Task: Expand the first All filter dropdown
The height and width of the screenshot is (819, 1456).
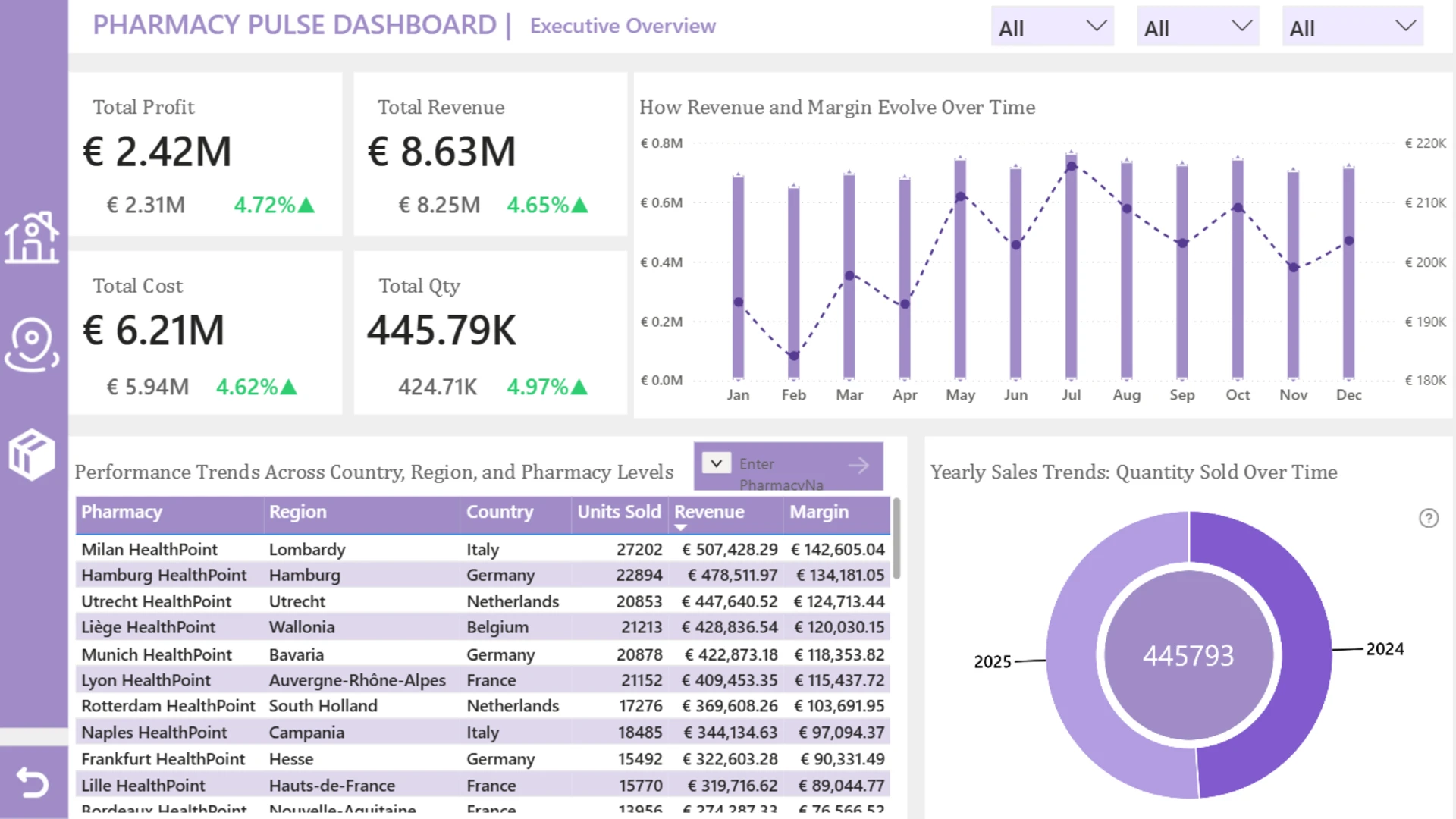Action: coord(1052,27)
